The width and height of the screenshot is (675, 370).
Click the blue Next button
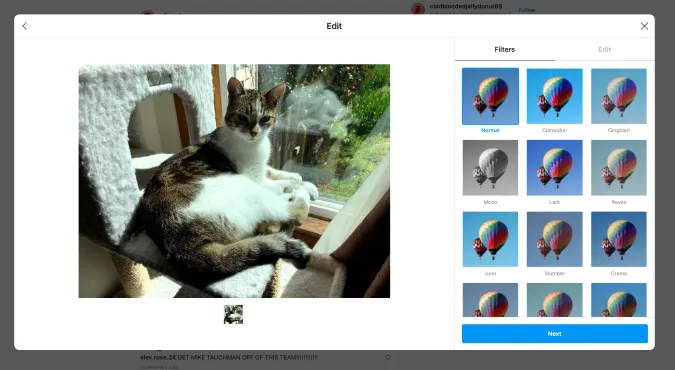pyautogui.click(x=554, y=334)
